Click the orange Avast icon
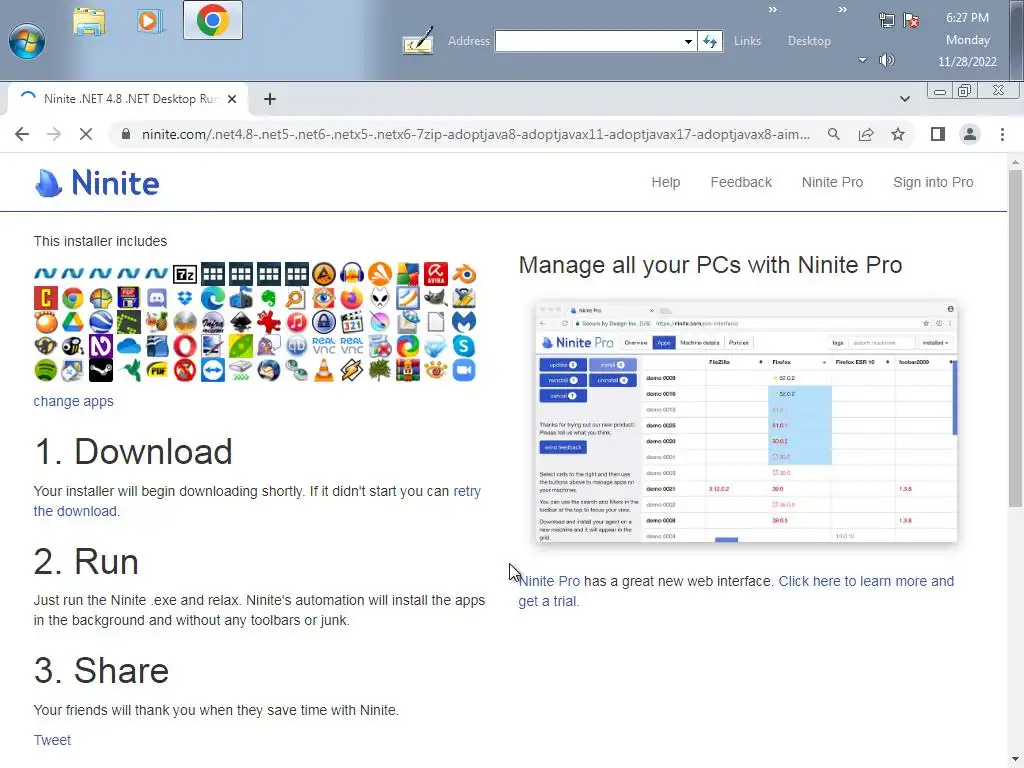Image resolution: width=1024 pixels, height=768 pixels. pyautogui.click(x=380, y=274)
